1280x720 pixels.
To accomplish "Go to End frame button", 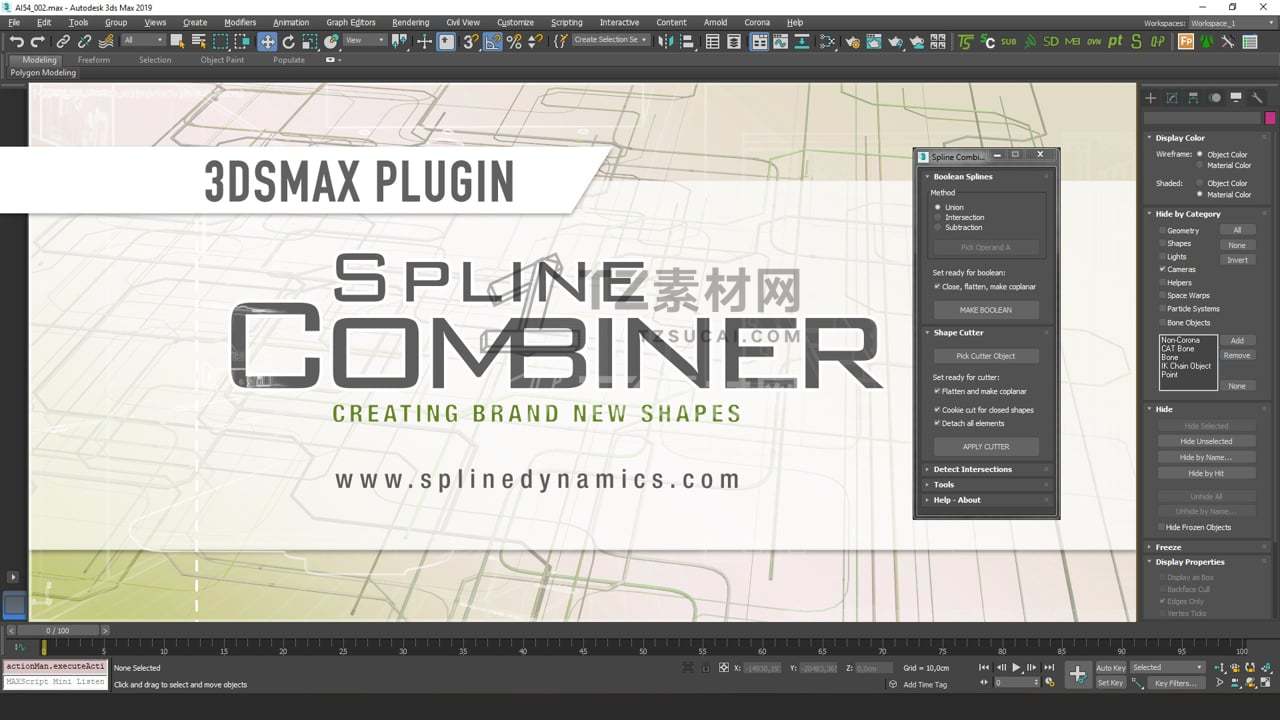I will (1049, 667).
